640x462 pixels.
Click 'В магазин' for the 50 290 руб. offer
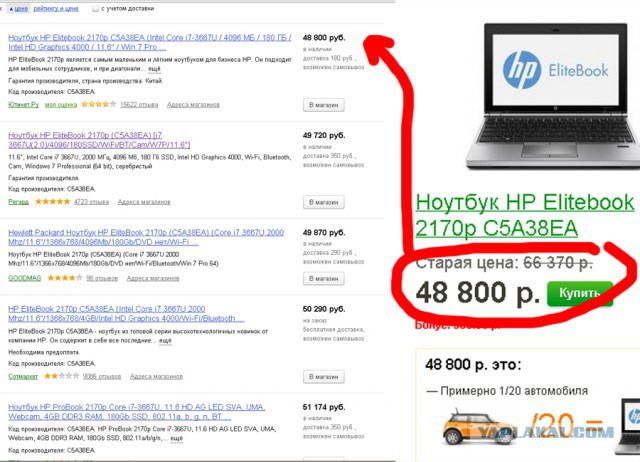coord(324,376)
